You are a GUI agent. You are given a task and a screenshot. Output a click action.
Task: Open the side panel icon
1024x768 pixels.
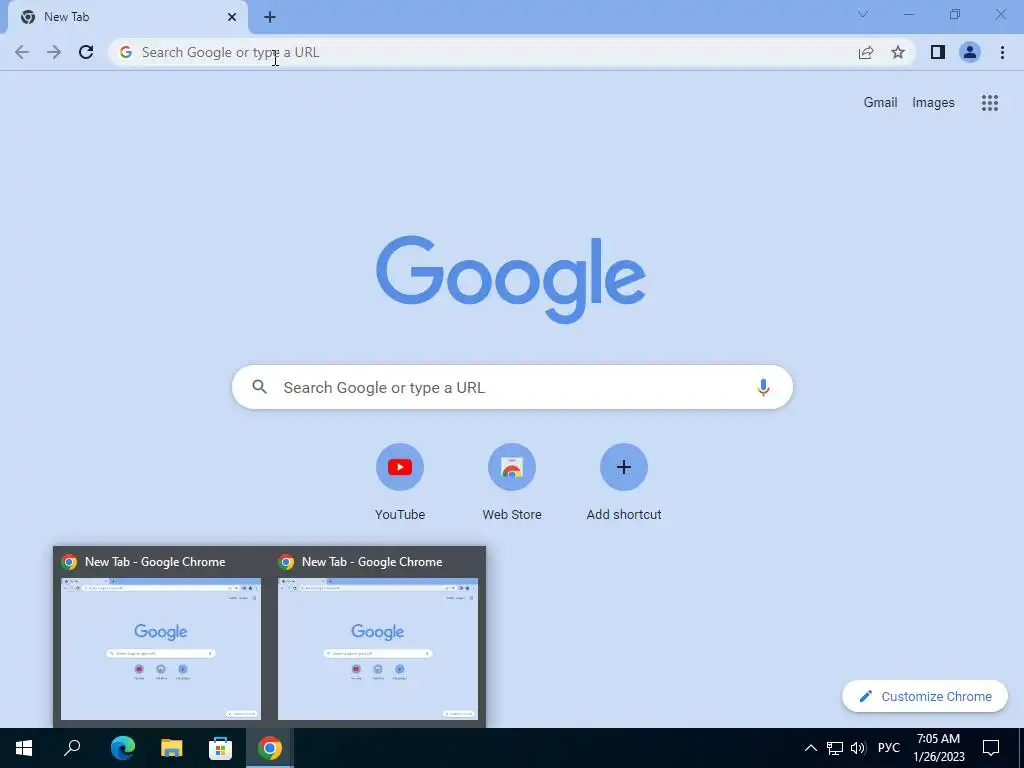pos(938,52)
